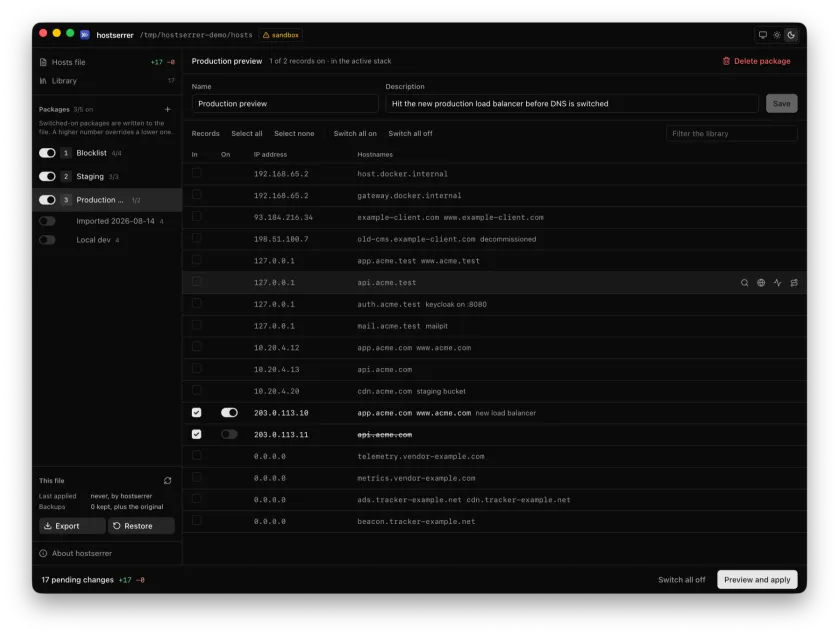Click the Library books icon
The height and width of the screenshot is (637, 840).
(43, 81)
